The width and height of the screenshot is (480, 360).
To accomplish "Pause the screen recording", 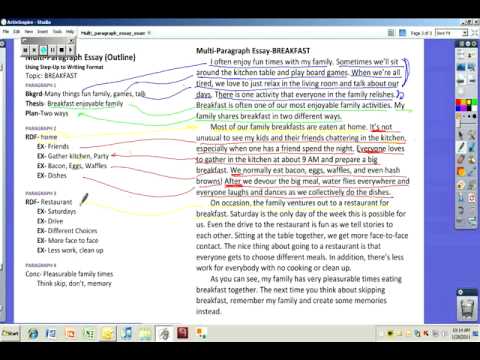I will click(53, 50).
